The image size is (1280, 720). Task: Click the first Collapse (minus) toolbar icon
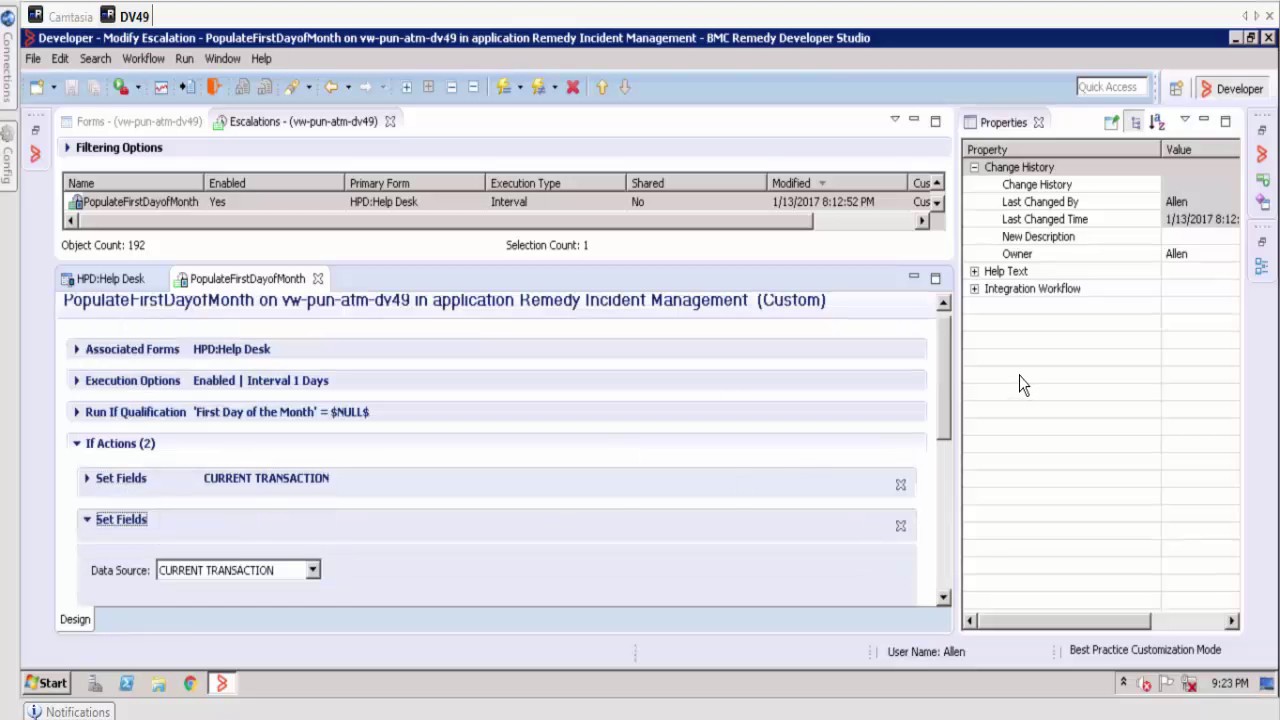(451, 88)
